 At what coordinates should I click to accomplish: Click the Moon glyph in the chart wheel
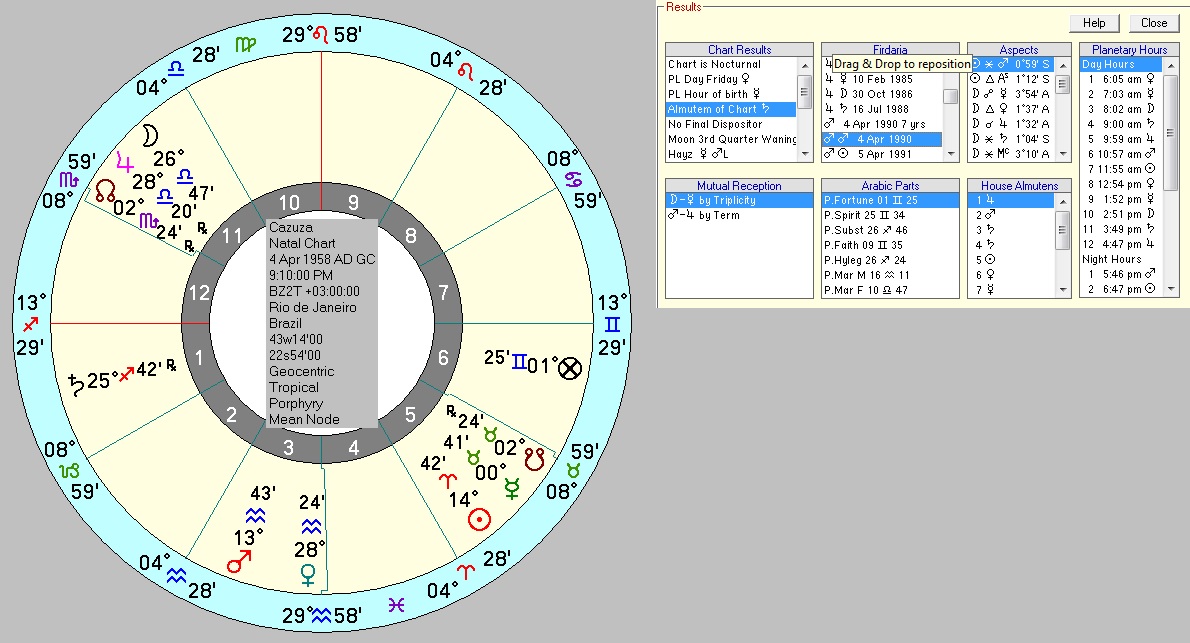[150, 136]
